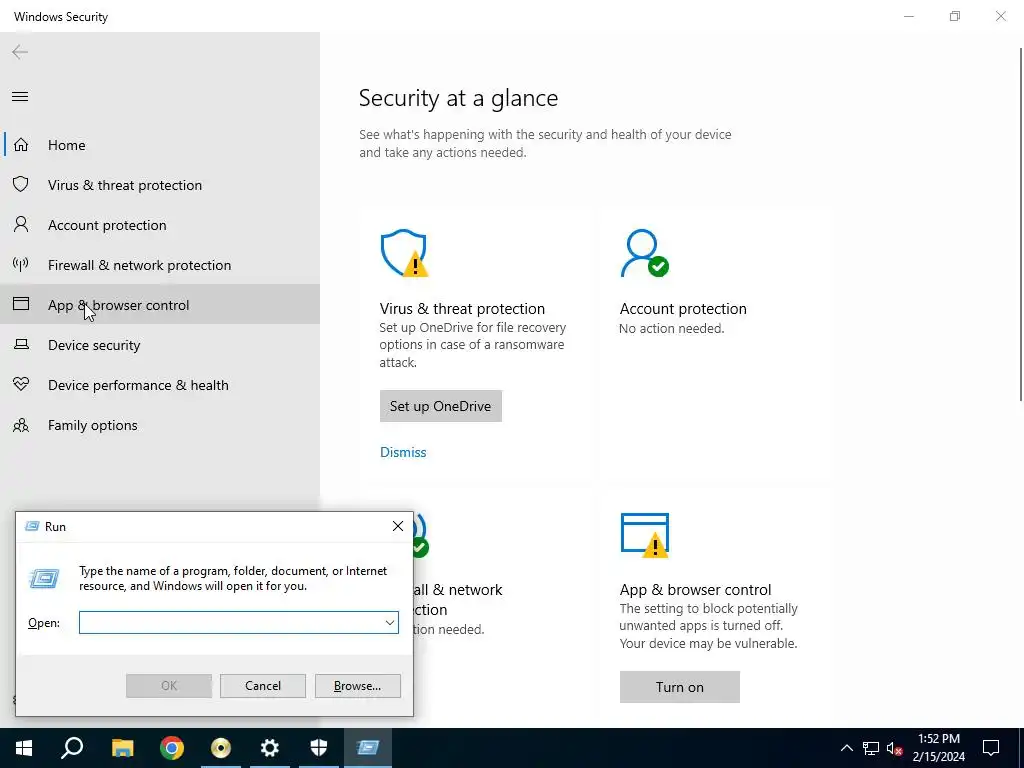
Task: Click the heart icon for Device performance & health
Action: (x=21, y=384)
